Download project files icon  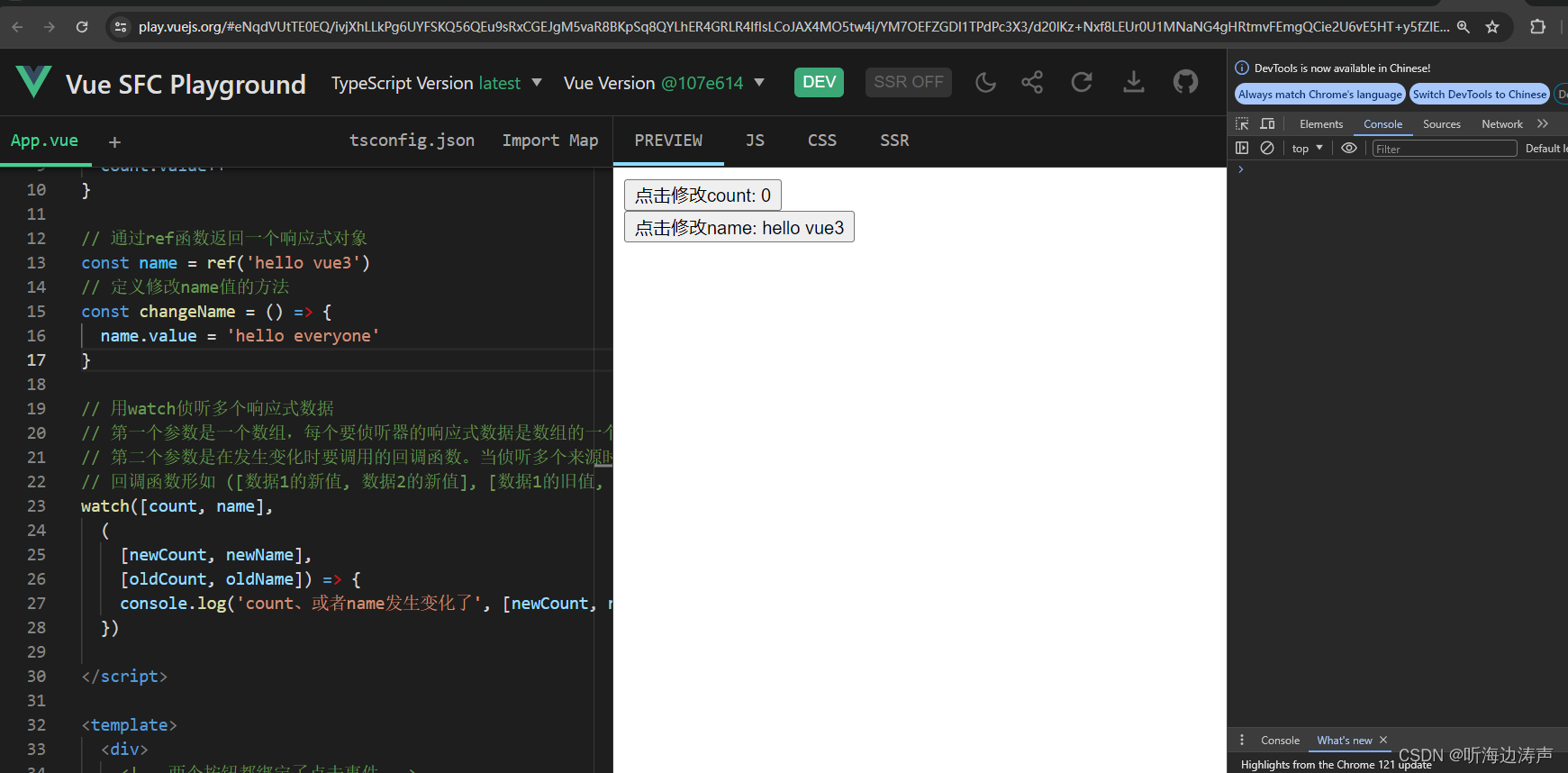[x=1134, y=83]
